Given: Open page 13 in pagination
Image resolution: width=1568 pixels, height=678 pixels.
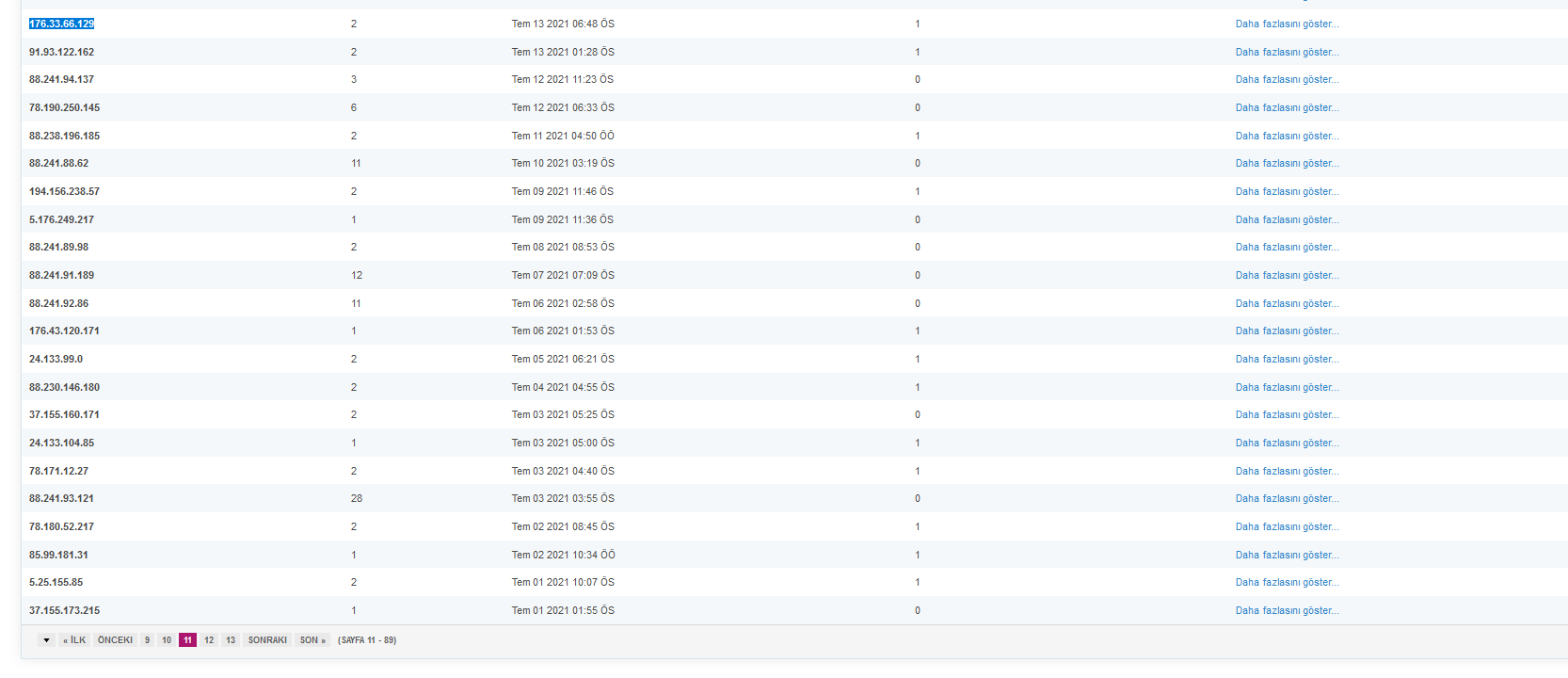Looking at the screenshot, I should click(231, 640).
